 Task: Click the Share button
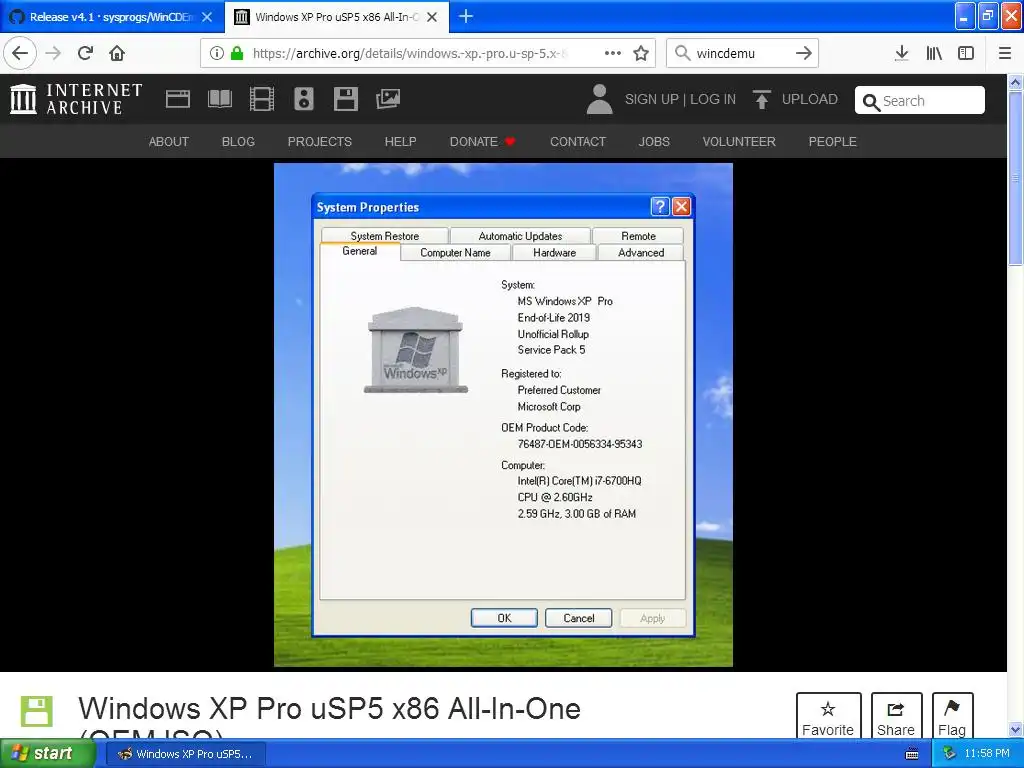tap(896, 716)
